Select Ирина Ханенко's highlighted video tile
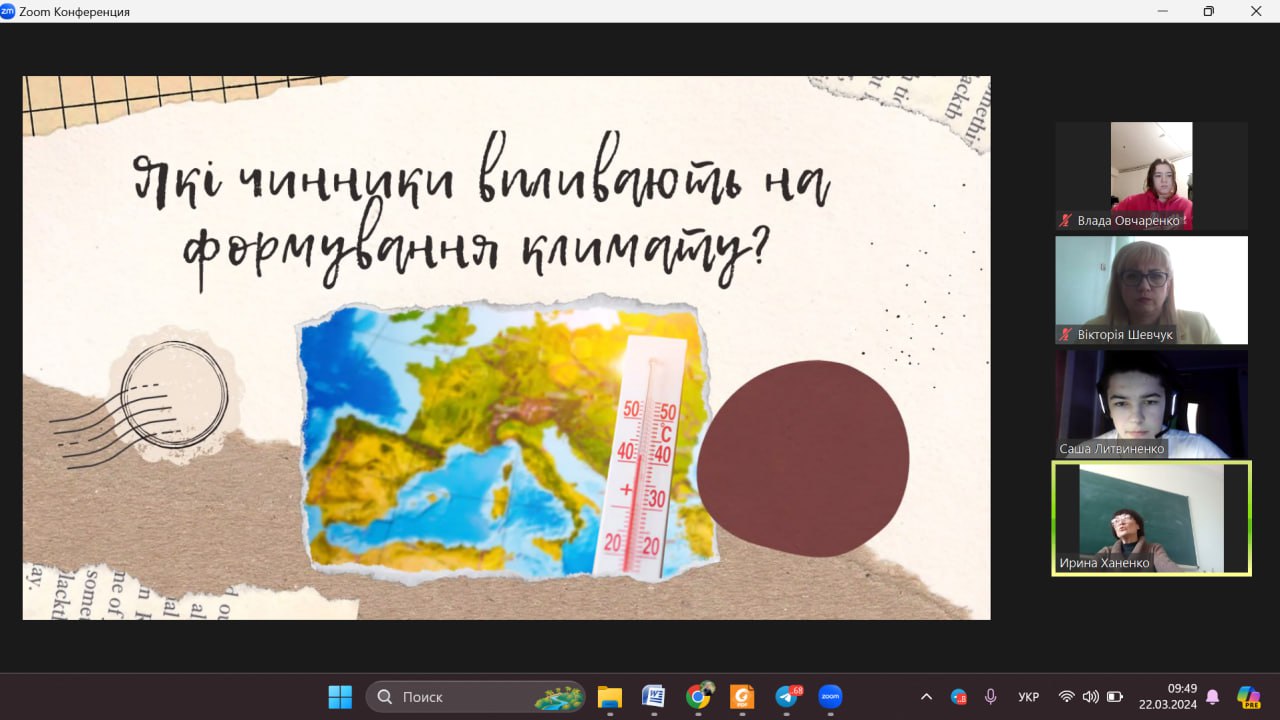 pyautogui.click(x=1151, y=518)
